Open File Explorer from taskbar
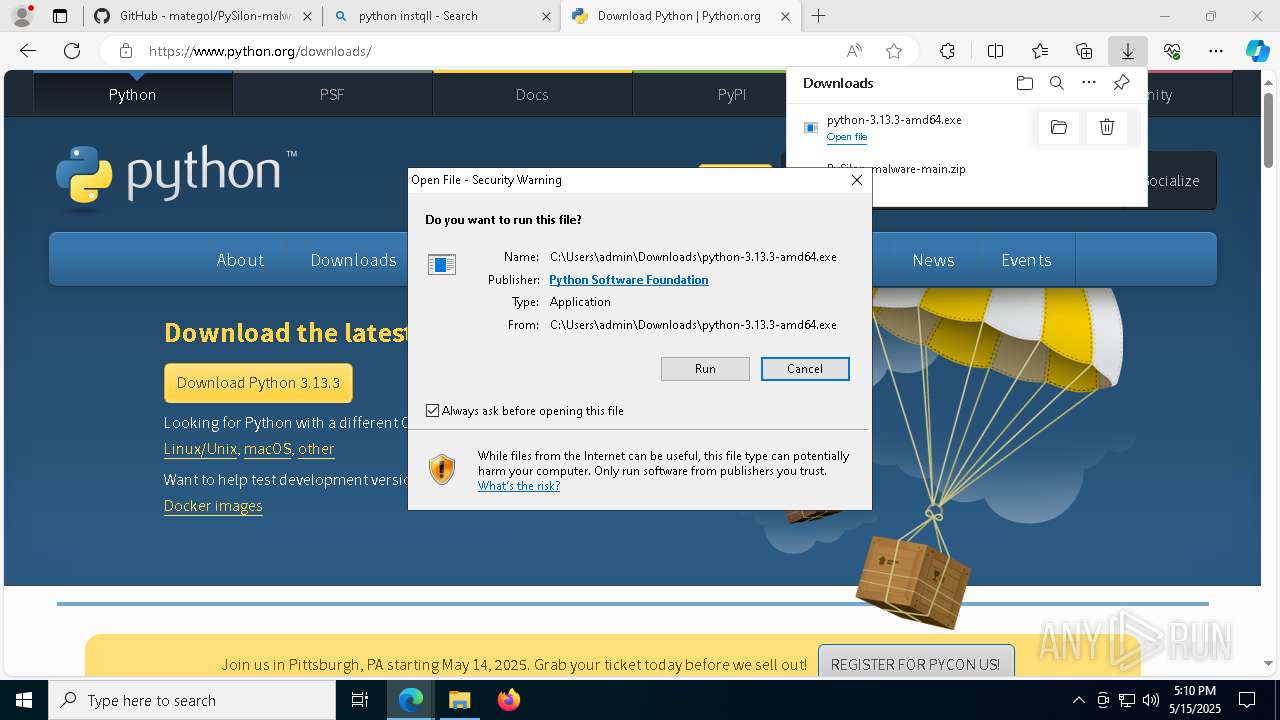 [459, 700]
